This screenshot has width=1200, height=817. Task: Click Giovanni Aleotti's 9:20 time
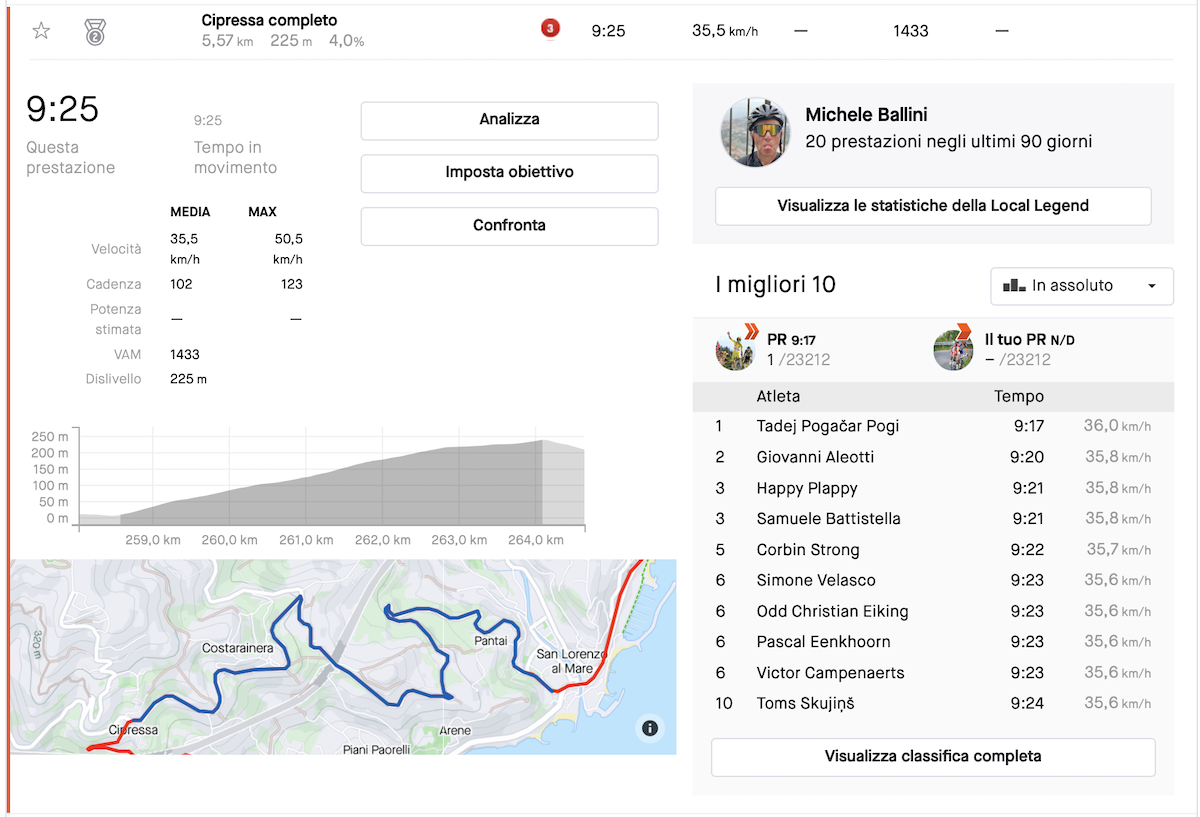click(x=1028, y=457)
